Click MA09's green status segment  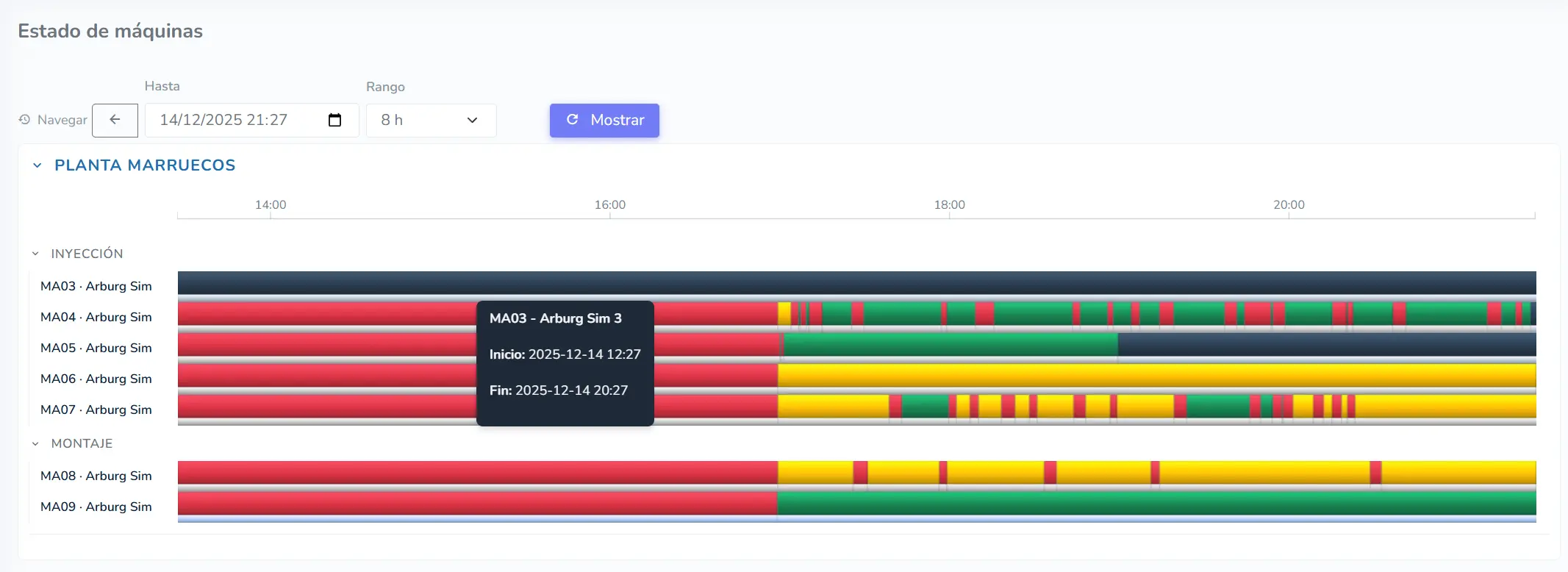[1154, 503]
